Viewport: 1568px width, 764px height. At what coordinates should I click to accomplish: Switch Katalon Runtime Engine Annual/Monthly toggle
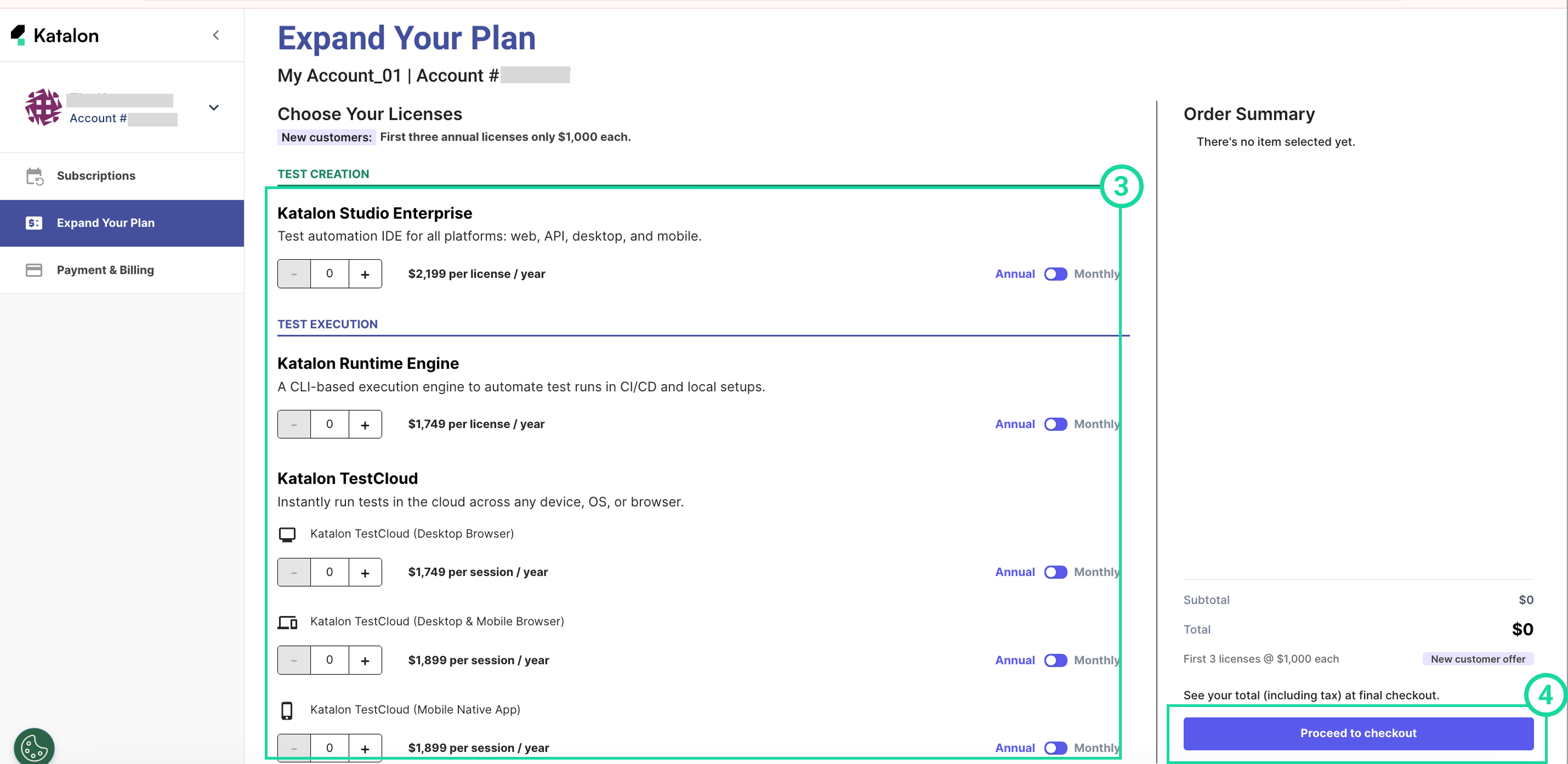coord(1055,425)
